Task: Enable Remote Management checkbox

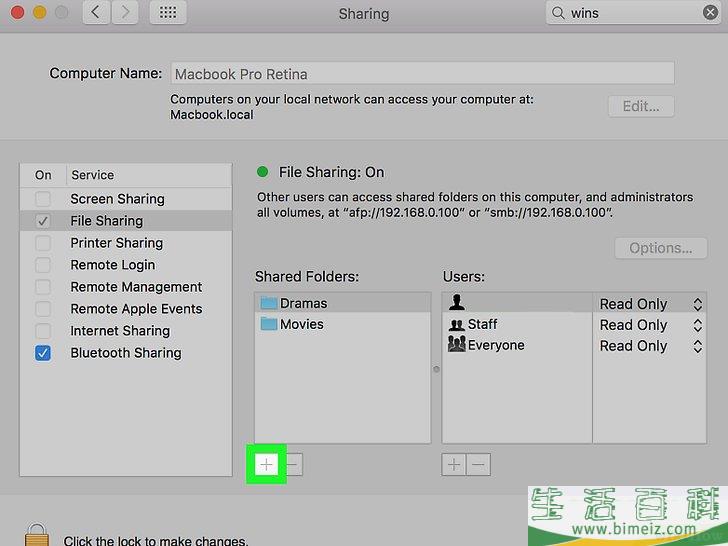Action: 43,287
